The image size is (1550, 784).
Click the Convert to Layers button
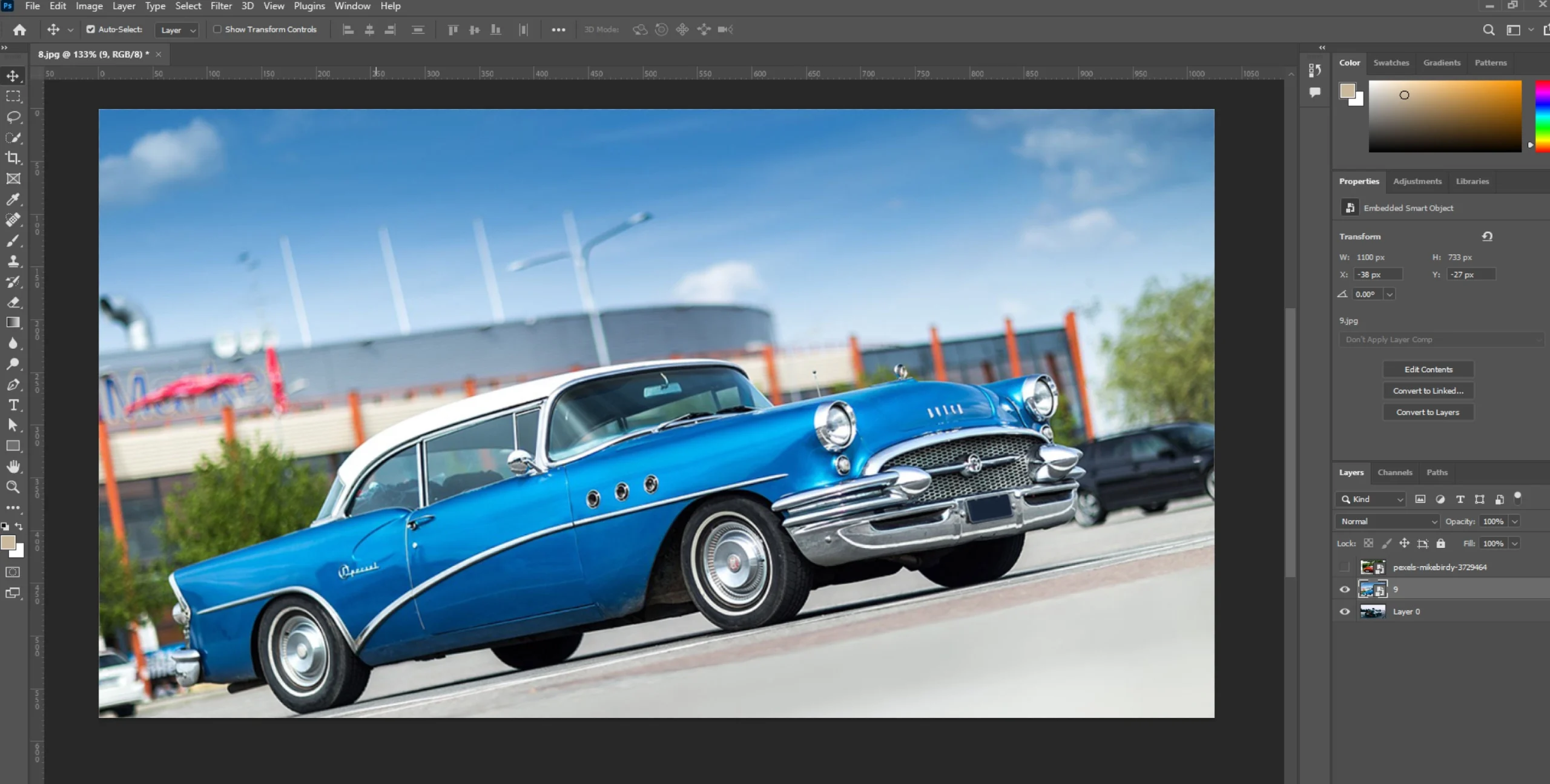pos(1428,412)
